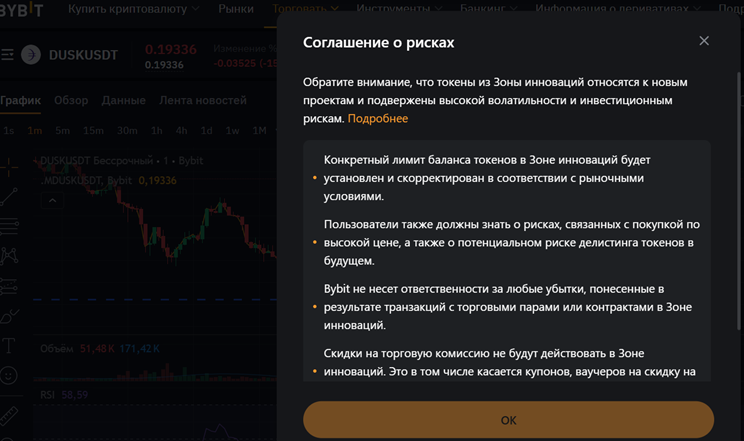Switch to the Обзор tab
The image size is (744, 441).
pos(71,100)
